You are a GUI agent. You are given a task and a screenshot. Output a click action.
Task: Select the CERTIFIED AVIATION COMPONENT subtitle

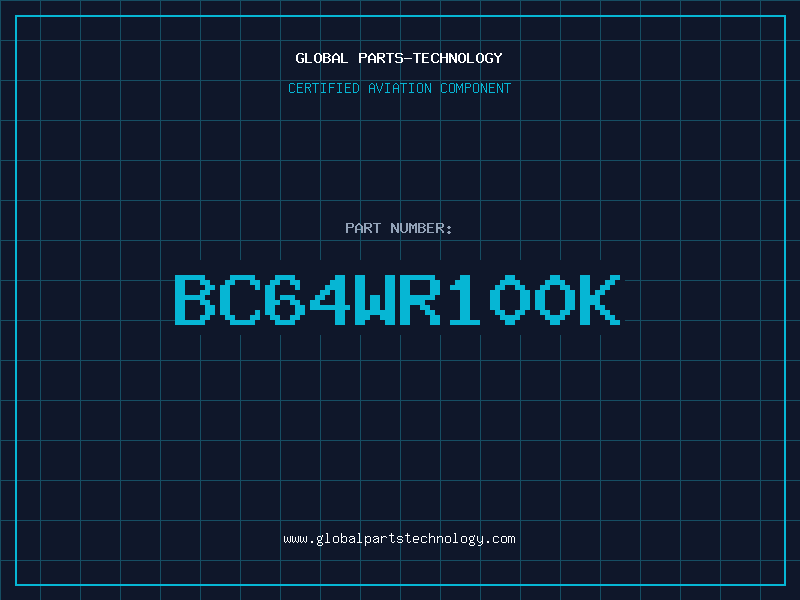click(x=399, y=88)
